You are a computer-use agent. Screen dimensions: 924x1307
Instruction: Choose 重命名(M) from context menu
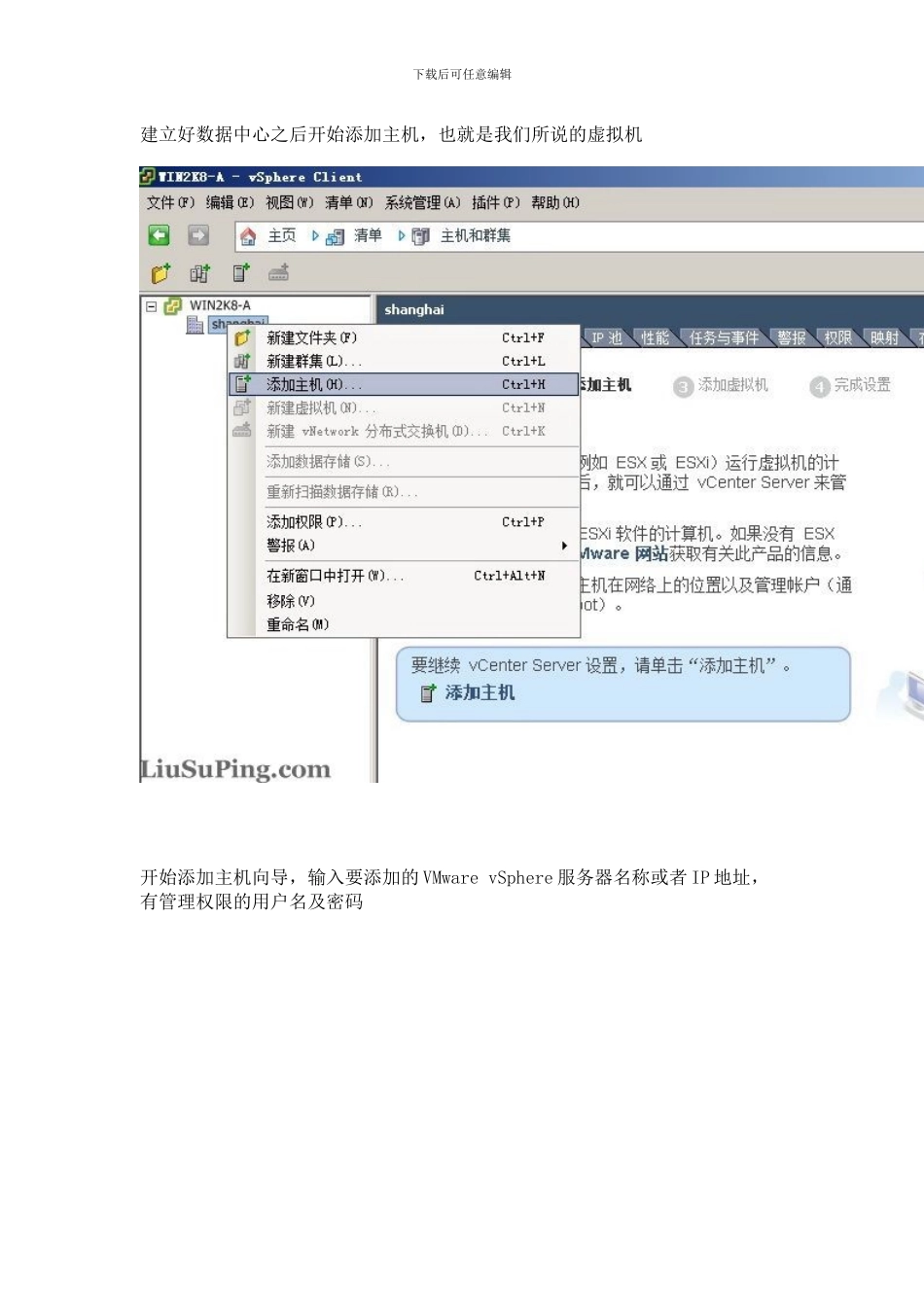pos(404,624)
